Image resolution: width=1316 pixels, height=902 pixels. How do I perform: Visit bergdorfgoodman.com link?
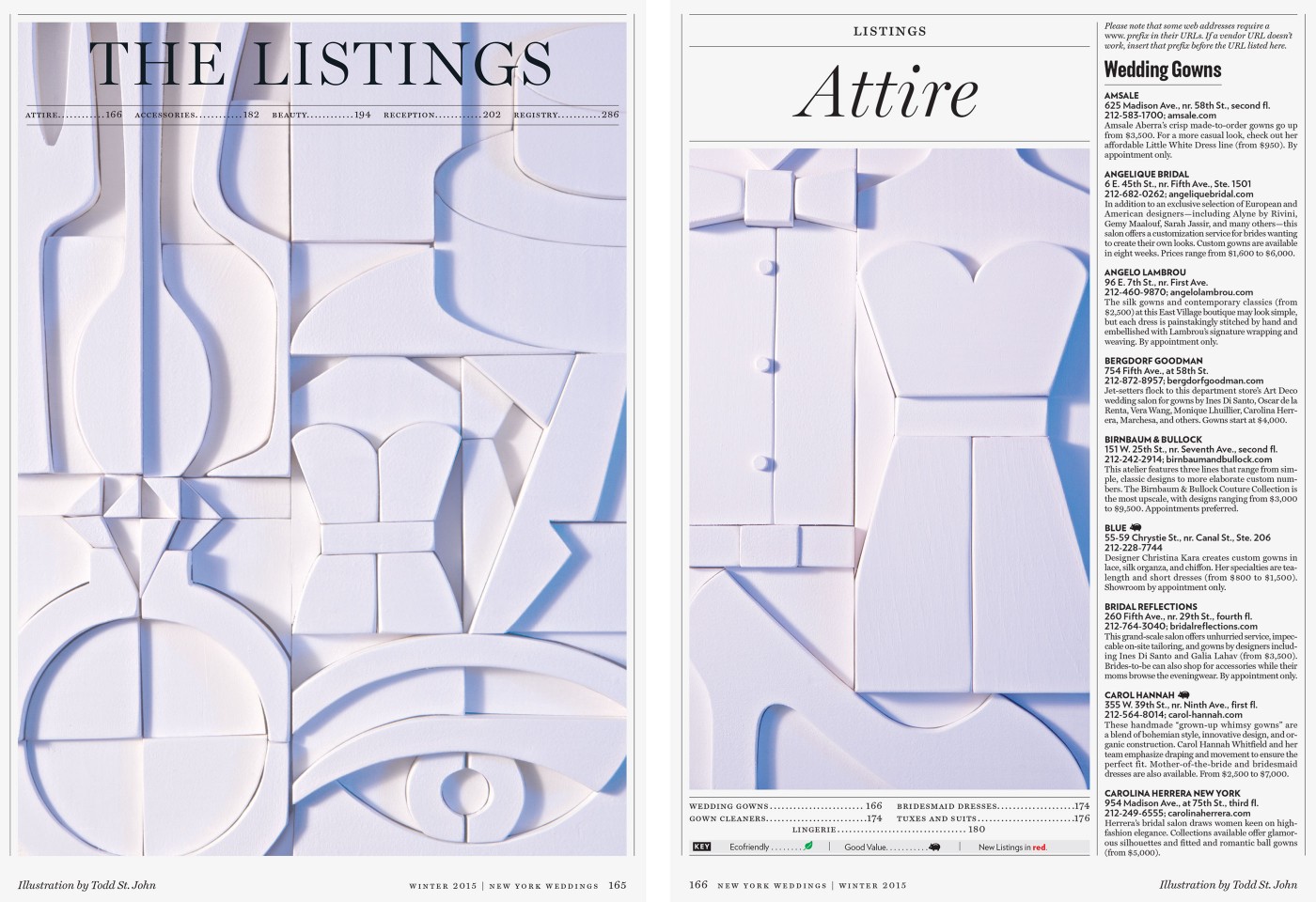[1223, 381]
